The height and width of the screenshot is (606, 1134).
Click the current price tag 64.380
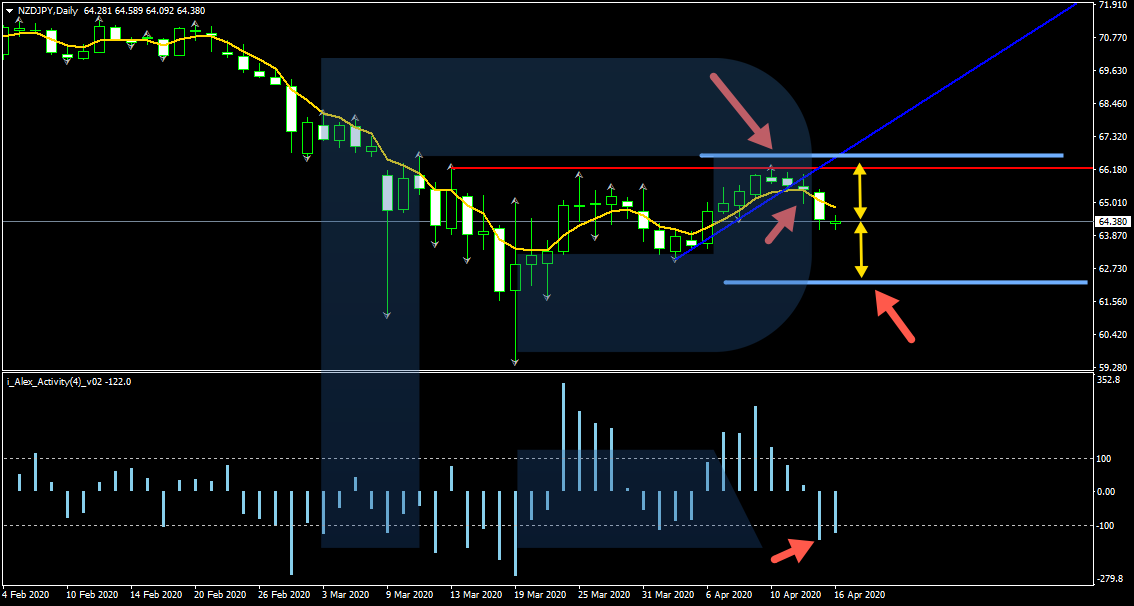click(1111, 221)
